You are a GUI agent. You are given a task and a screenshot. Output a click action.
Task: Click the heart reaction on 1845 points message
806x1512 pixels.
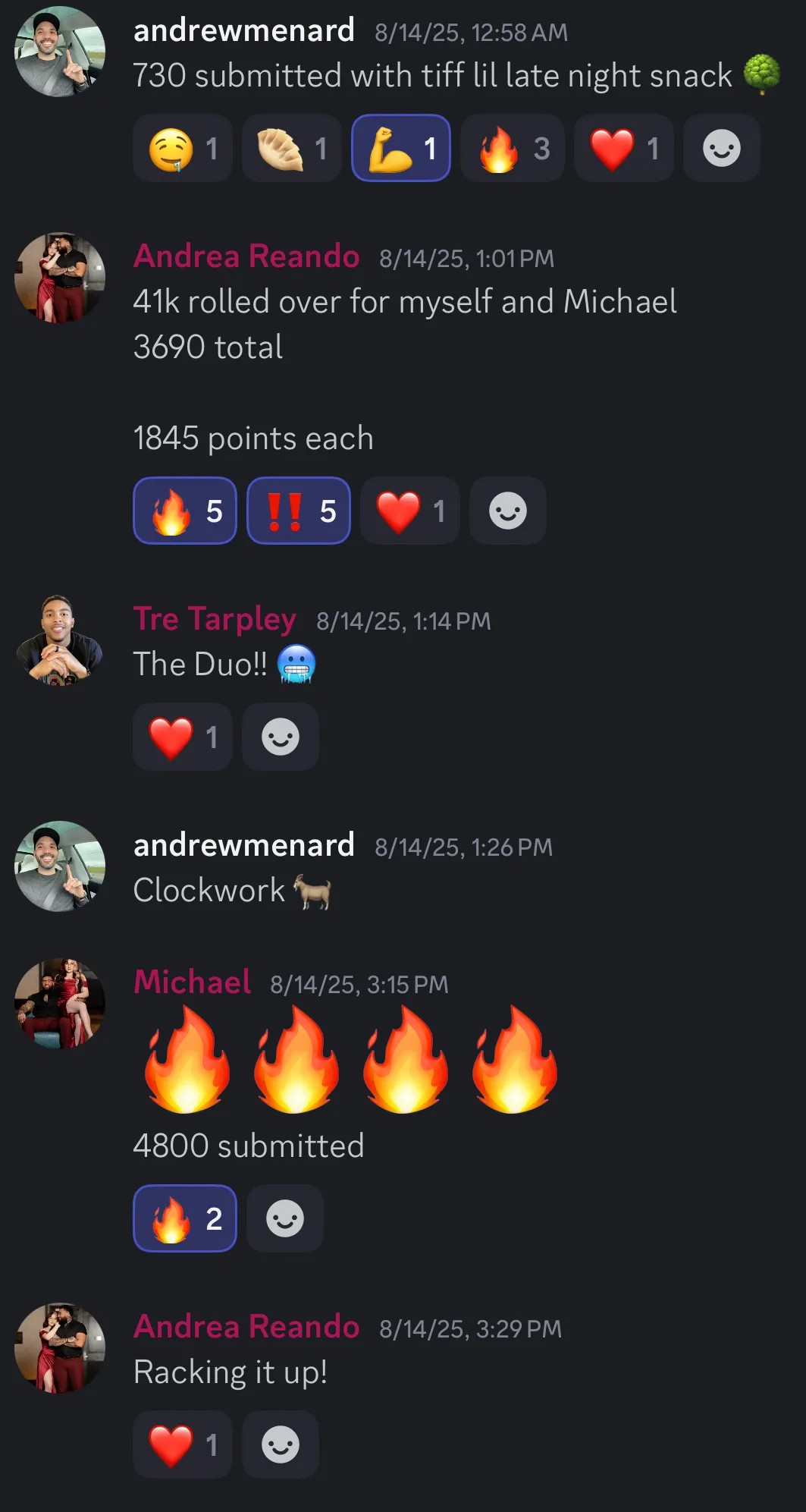click(x=410, y=511)
